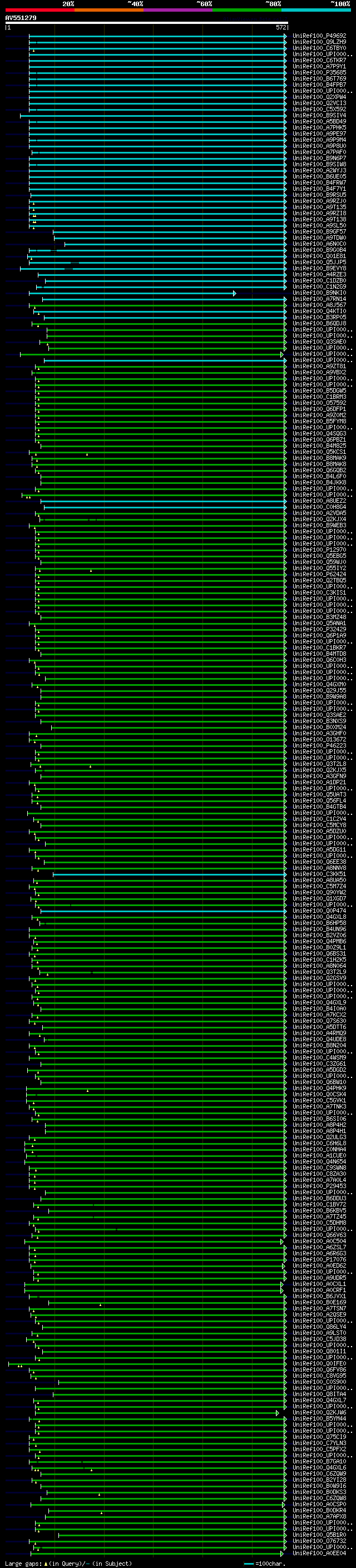Select label UniRef100_P62424
Viewport: 356px width, 1568px height.
tap(319, 574)
